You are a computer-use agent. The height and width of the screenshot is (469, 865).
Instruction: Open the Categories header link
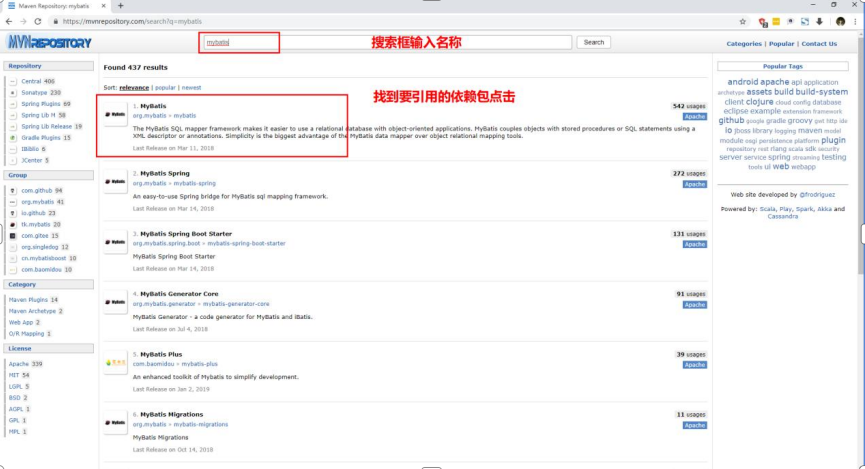(744, 44)
